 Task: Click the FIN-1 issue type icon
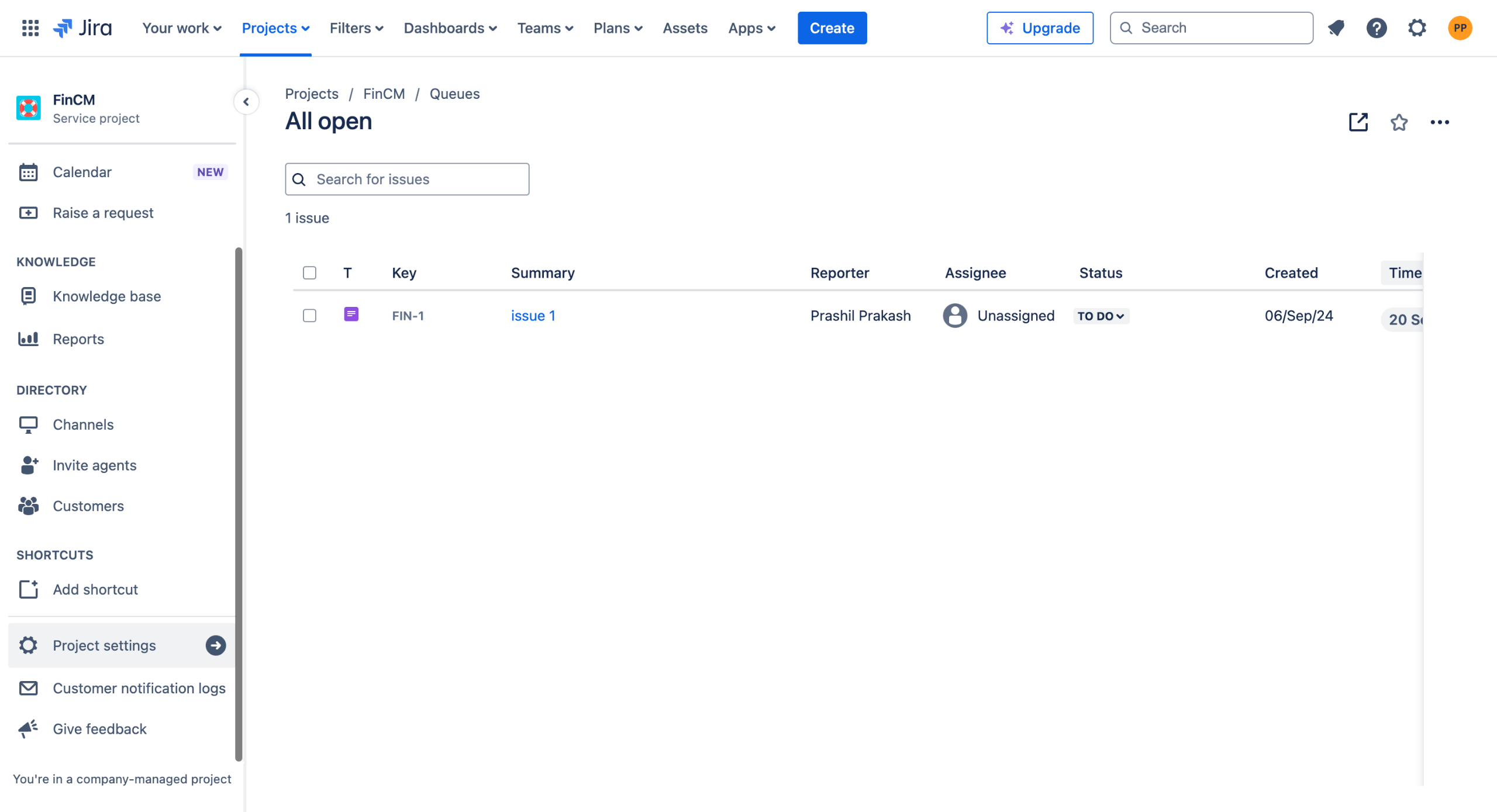[x=351, y=315]
